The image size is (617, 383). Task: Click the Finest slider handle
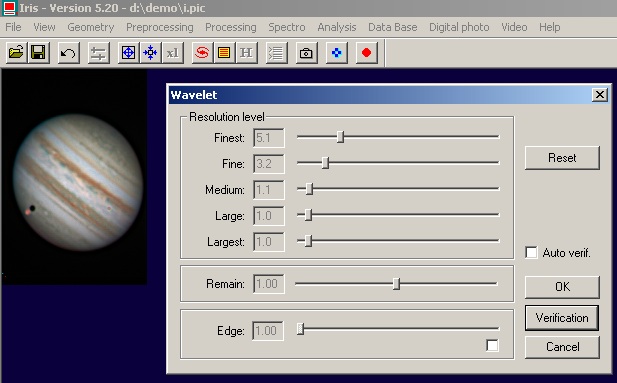[x=340, y=137]
